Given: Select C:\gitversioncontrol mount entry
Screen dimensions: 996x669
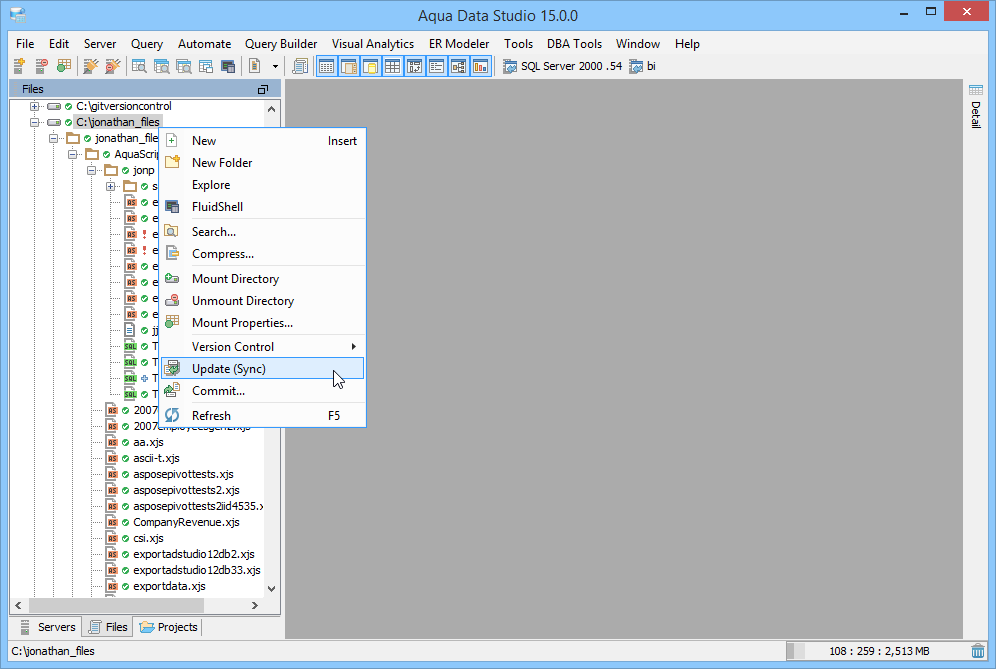Looking at the screenshot, I should pos(124,106).
